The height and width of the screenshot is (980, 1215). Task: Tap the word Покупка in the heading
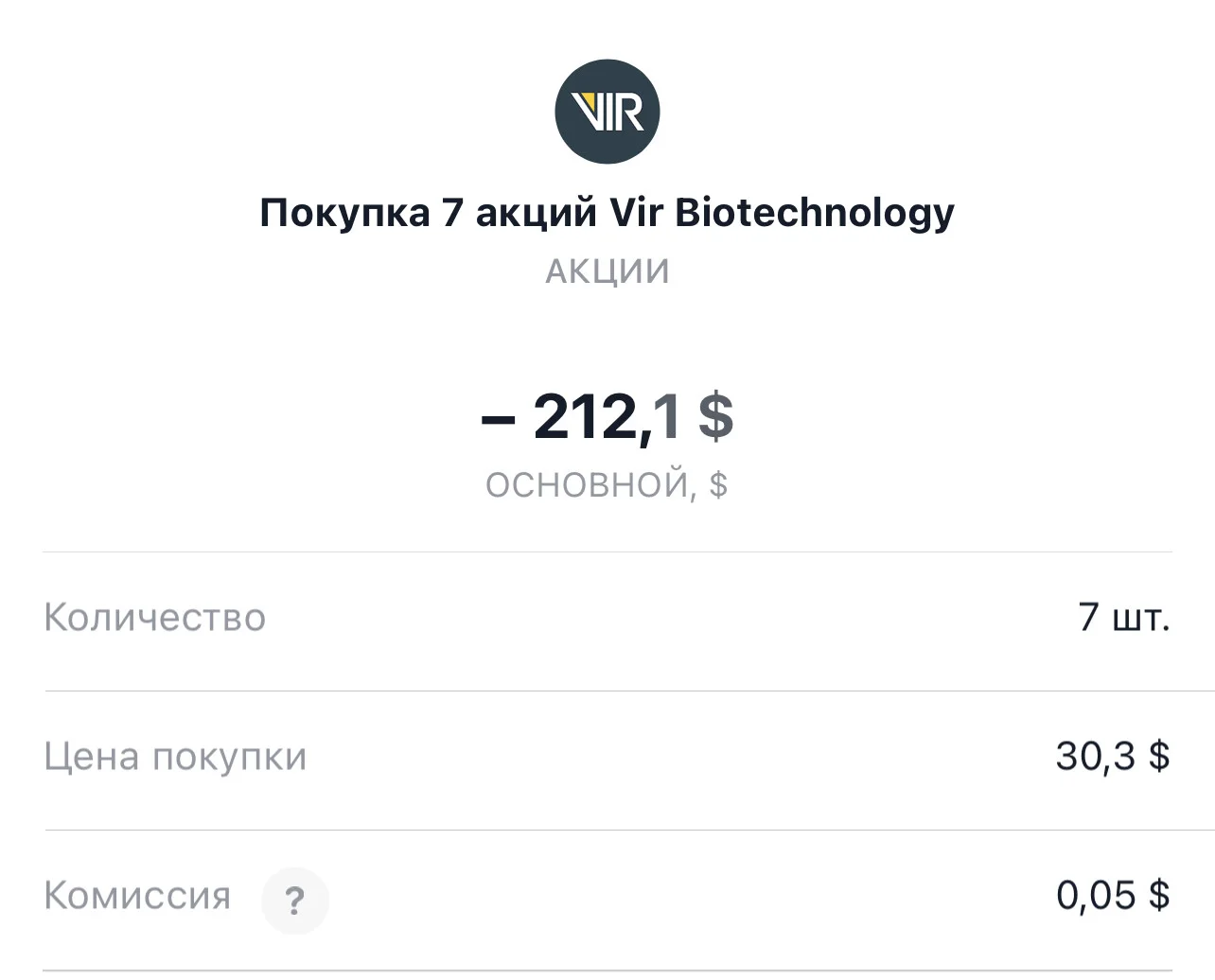[x=344, y=213]
